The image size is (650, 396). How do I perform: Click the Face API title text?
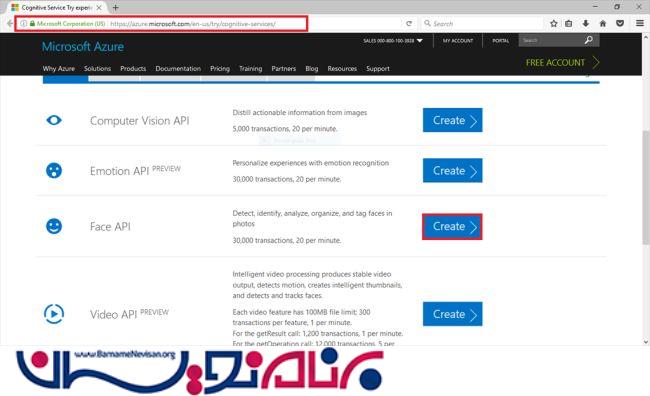[110, 226]
